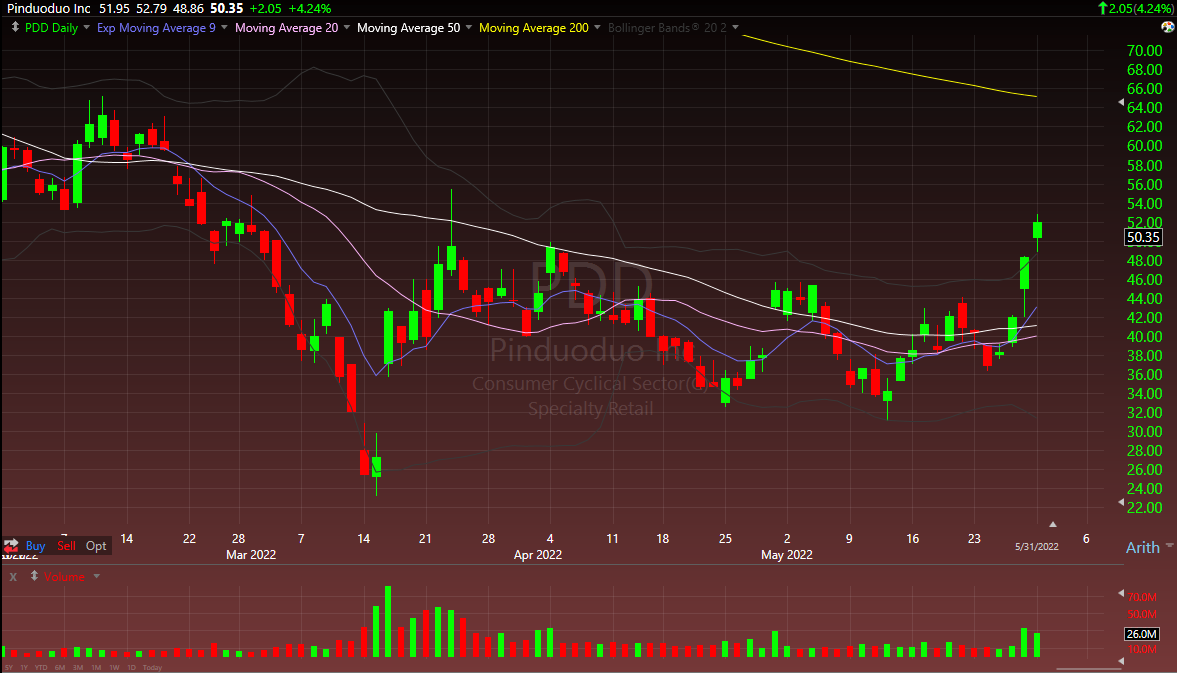The image size is (1177, 673).
Task: Select the Moving Average 20 indicator label
Action: [287, 28]
